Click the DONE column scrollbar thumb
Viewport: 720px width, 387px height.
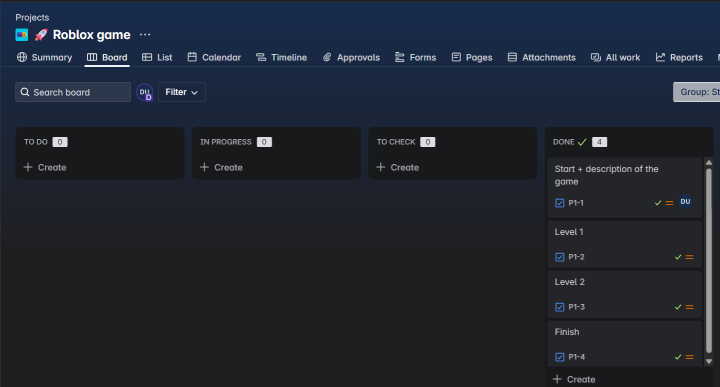point(709,260)
